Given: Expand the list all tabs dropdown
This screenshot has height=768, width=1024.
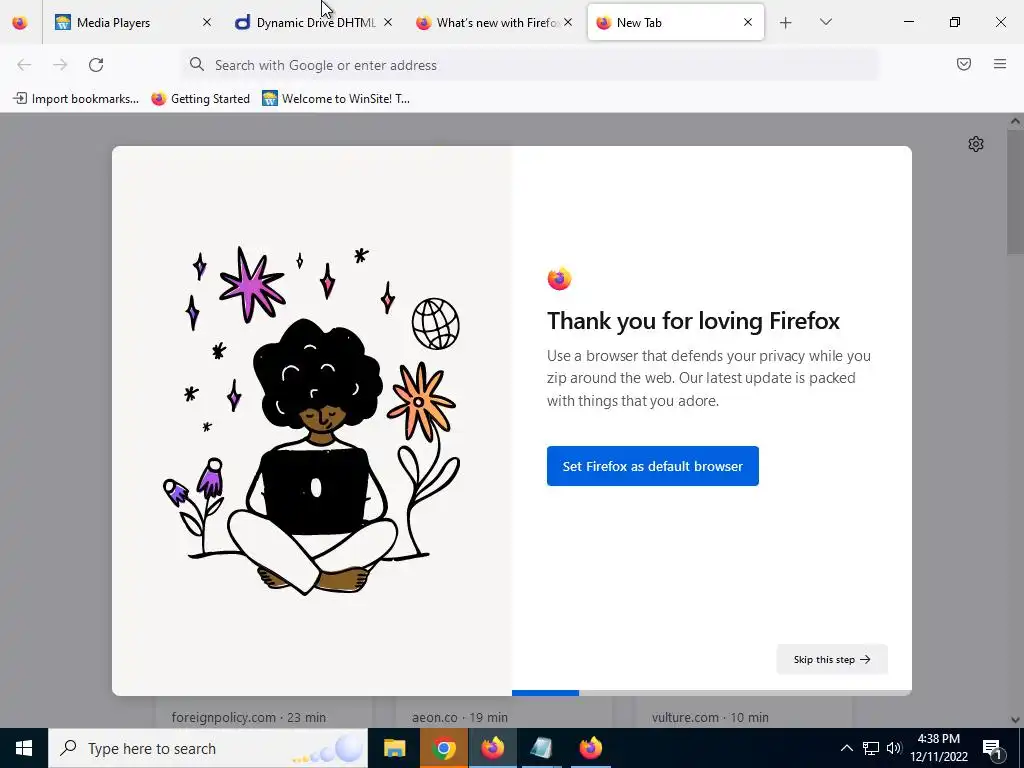Looking at the screenshot, I should point(825,22).
